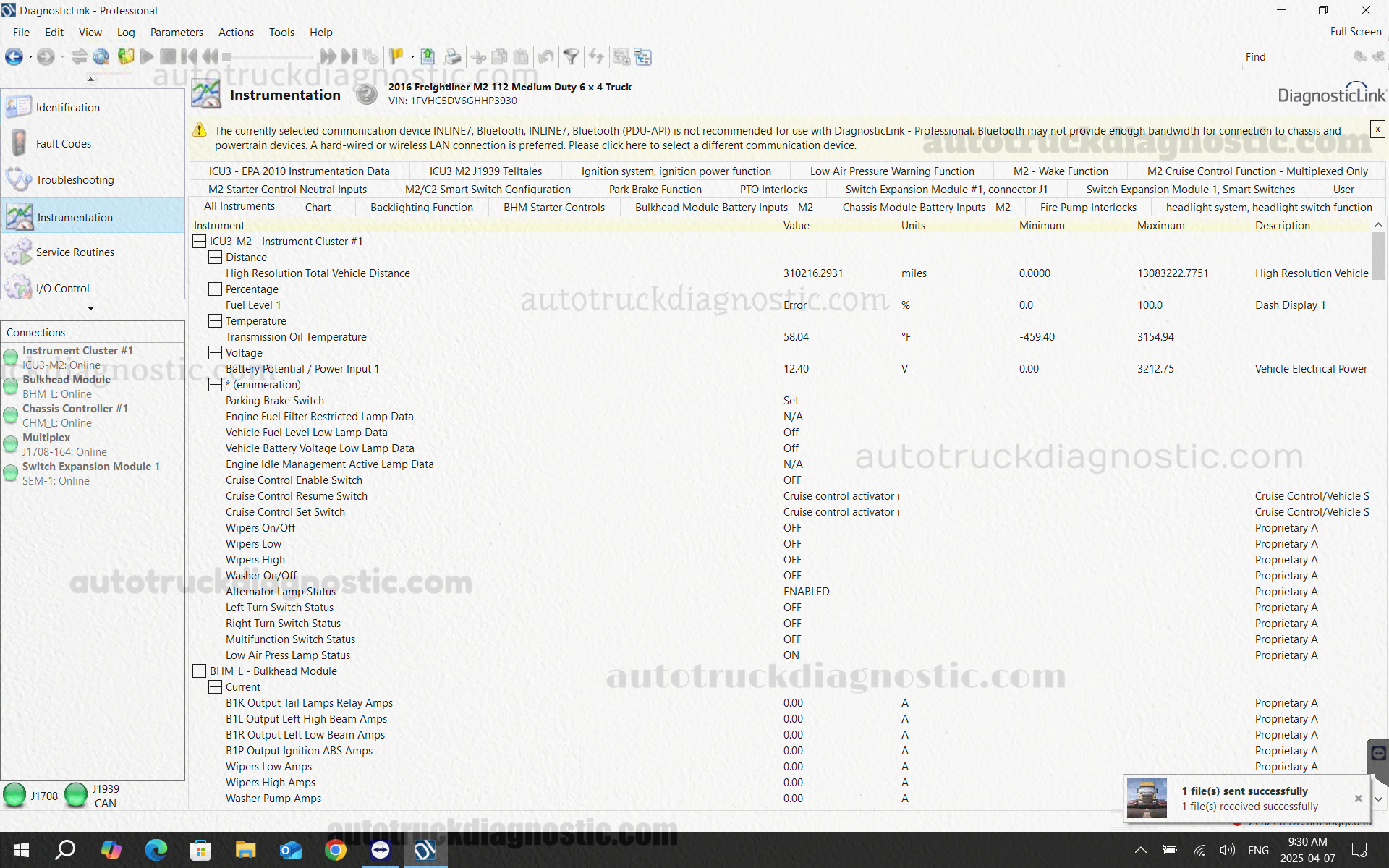Screen dimensions: 1389x868
Task: Click the Service Routines sidebar icon
Action: (x=19, y=252)
